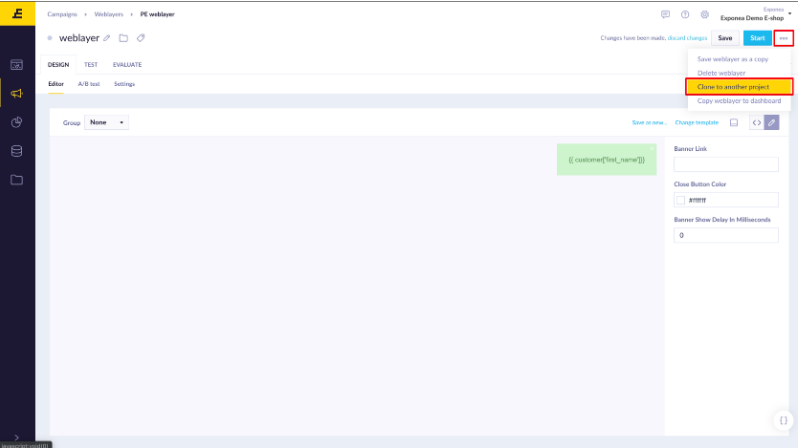This screenshot has height=448, width=798.
Task: Select Save weblayer as a copy
Action: 732,59
